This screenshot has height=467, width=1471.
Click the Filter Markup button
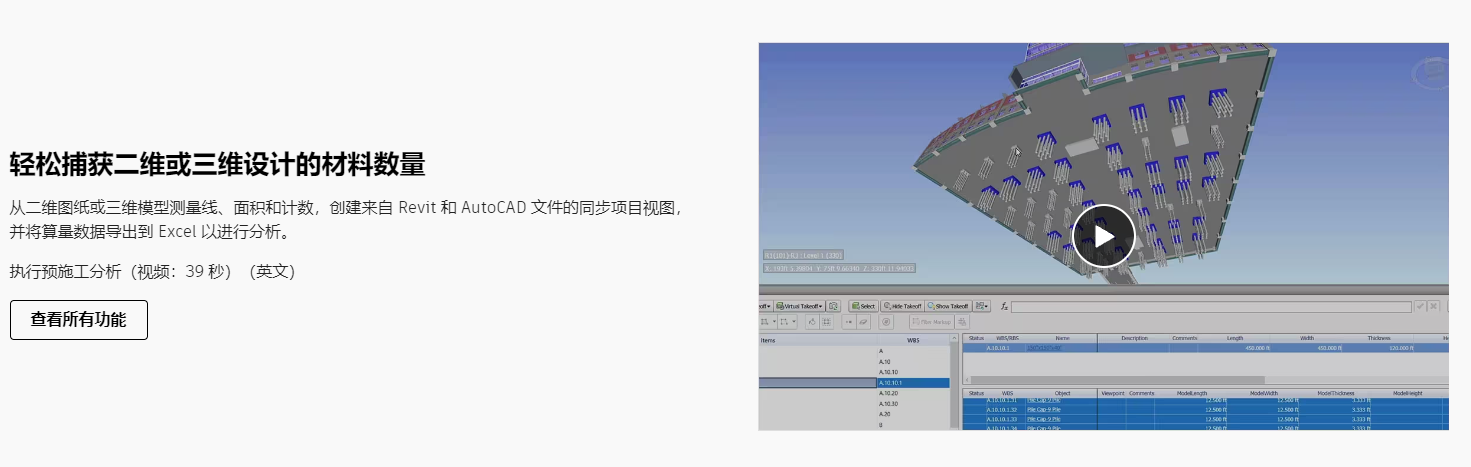pyautogui.click(x=930, y=322)
